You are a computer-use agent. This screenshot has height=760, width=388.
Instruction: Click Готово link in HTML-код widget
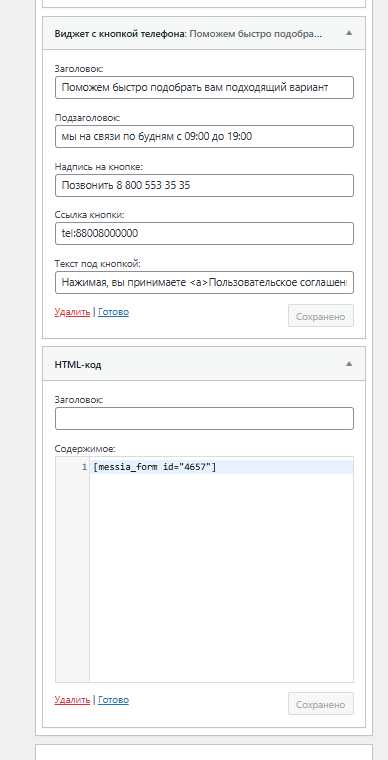pos(113,699)
